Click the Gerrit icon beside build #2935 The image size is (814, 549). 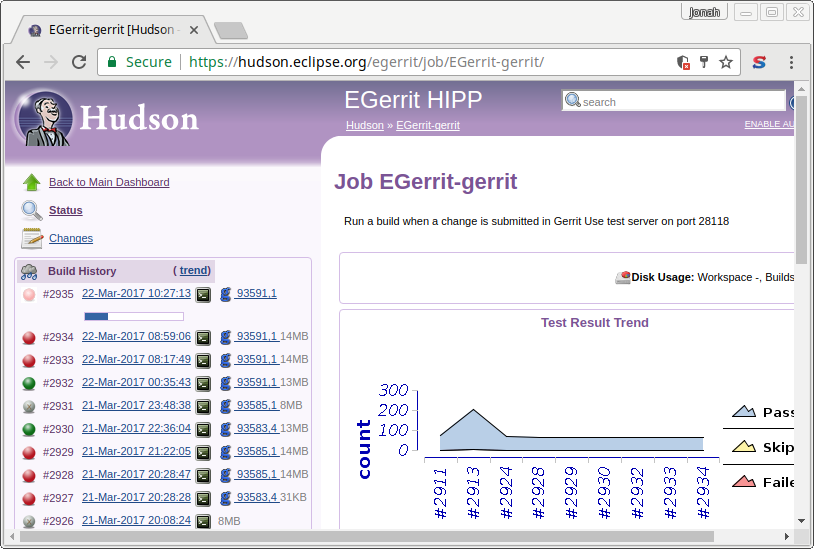pos(225,294)
